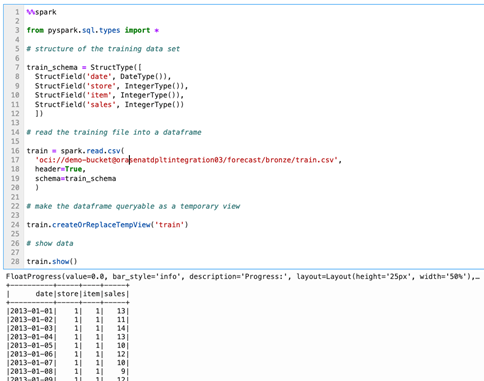Click the 'store' column header in output
The width and height of the screenshot is (484, 381).
click(68, 294)
